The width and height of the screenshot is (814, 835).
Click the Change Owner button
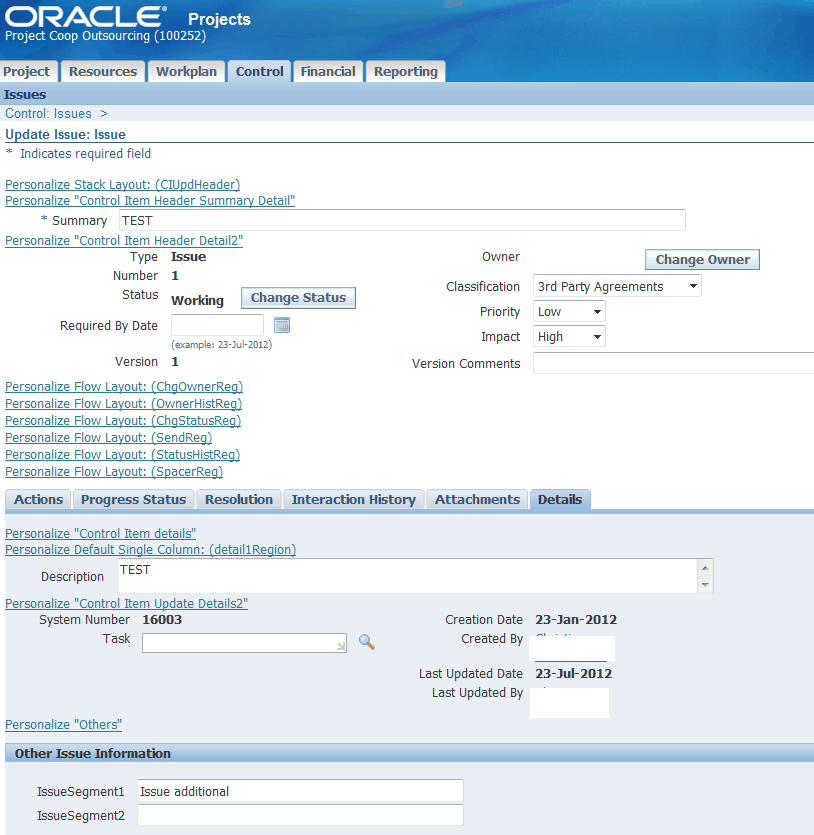click(x=702, y=259)
